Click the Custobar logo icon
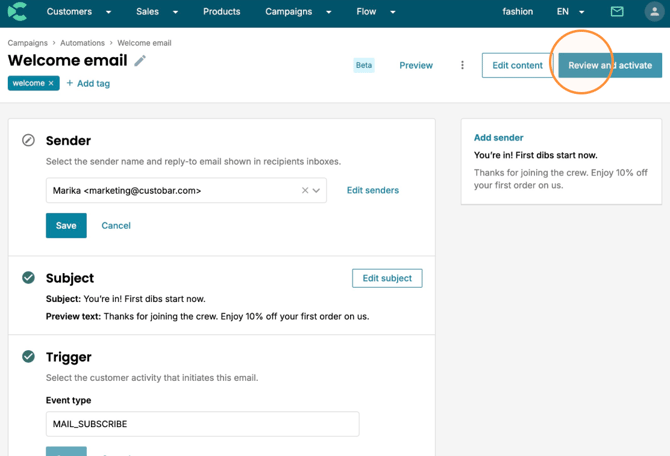The image size is (670, 456). [18, 12]
